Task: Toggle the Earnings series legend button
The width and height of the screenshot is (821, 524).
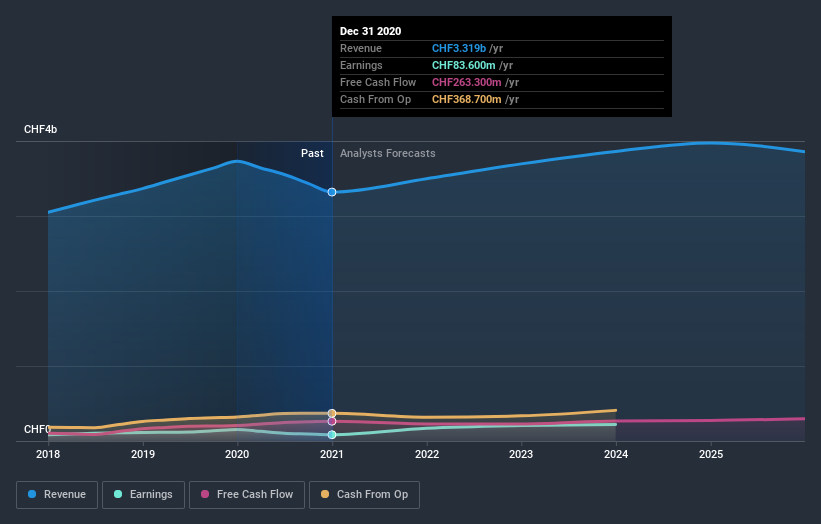Action: 143,495
